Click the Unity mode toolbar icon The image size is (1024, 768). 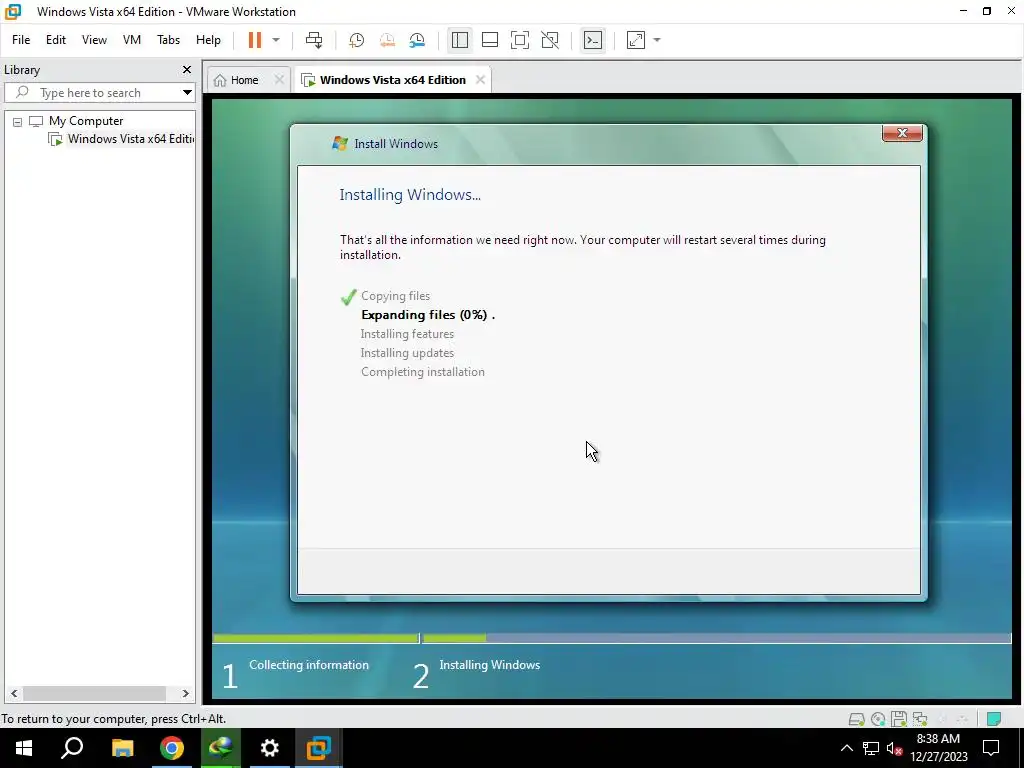[550, 40]
